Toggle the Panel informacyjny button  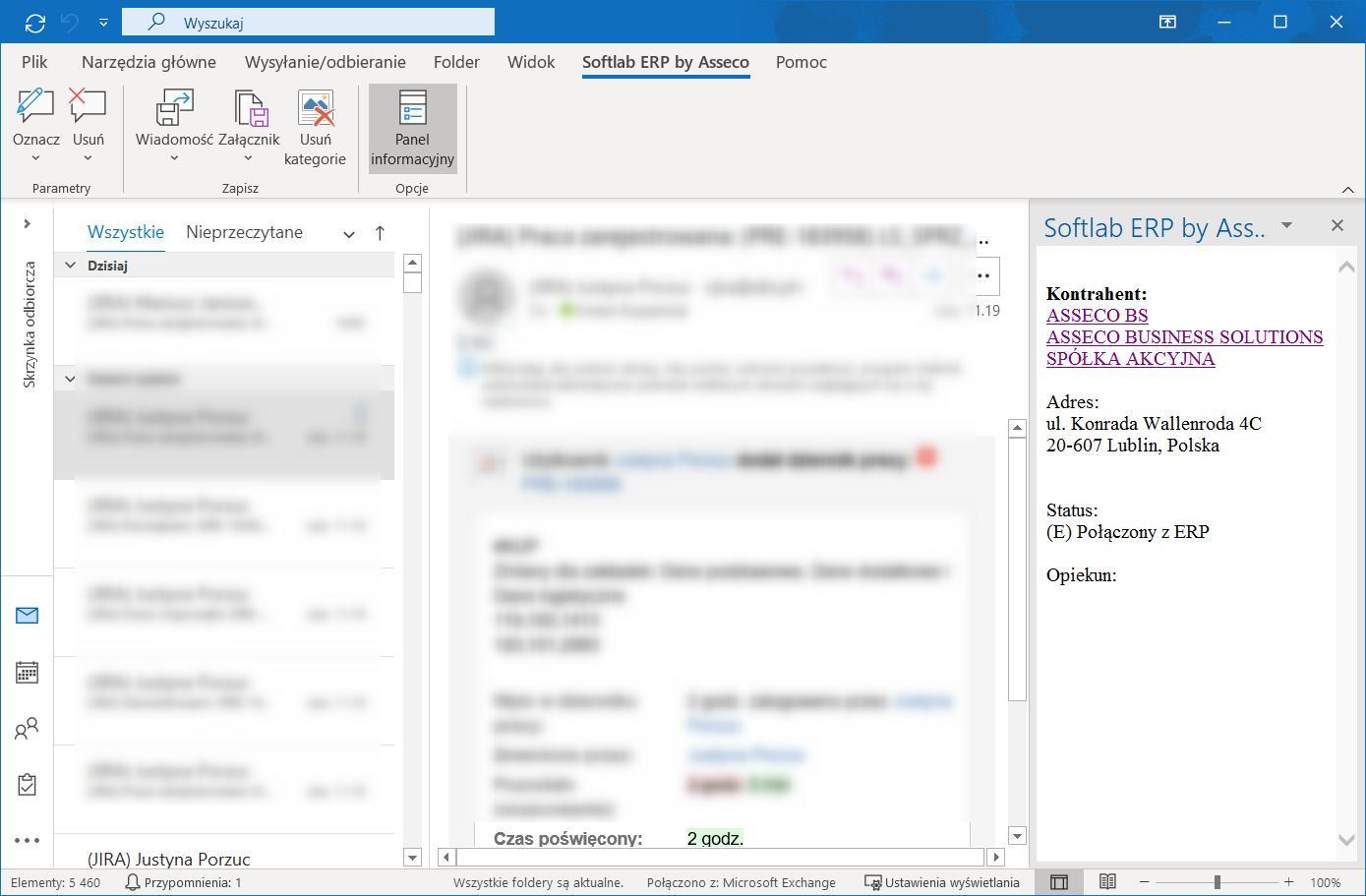click(413, 129)
